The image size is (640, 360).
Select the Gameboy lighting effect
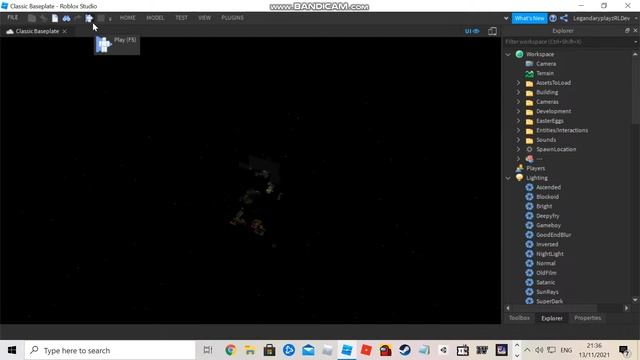coord(548,225)
